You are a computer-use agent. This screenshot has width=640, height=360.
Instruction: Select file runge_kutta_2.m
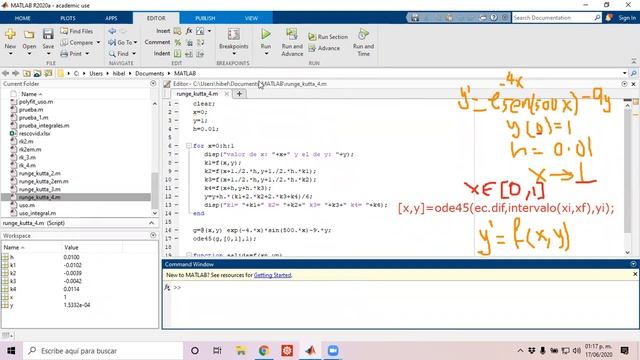[39, 173]
